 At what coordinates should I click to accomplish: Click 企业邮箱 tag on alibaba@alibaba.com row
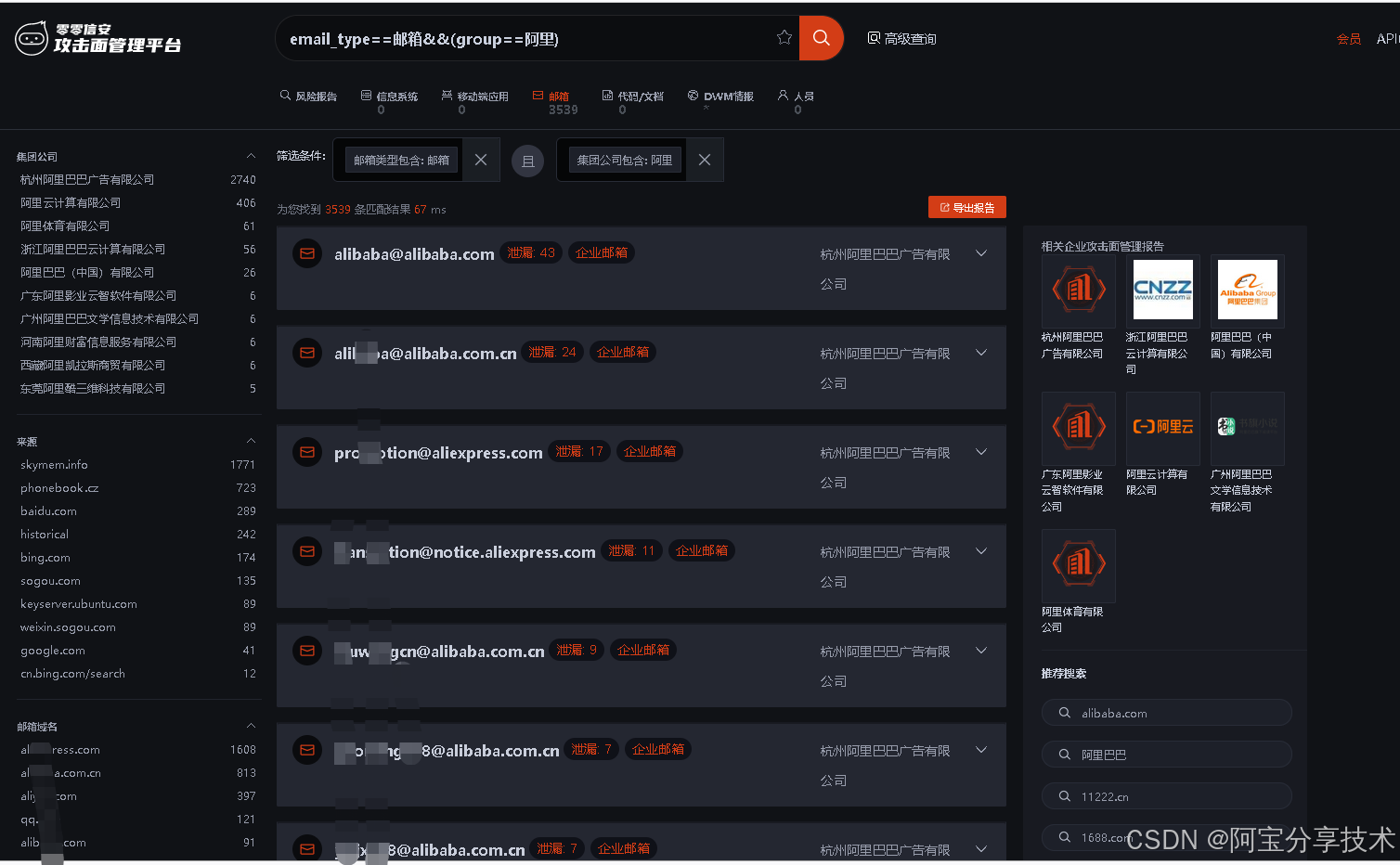(602, 252)
